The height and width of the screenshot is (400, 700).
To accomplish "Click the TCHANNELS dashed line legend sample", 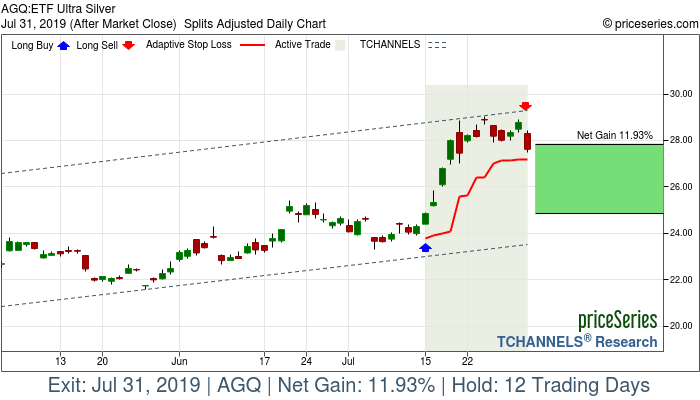I will (x=437, y=45).
